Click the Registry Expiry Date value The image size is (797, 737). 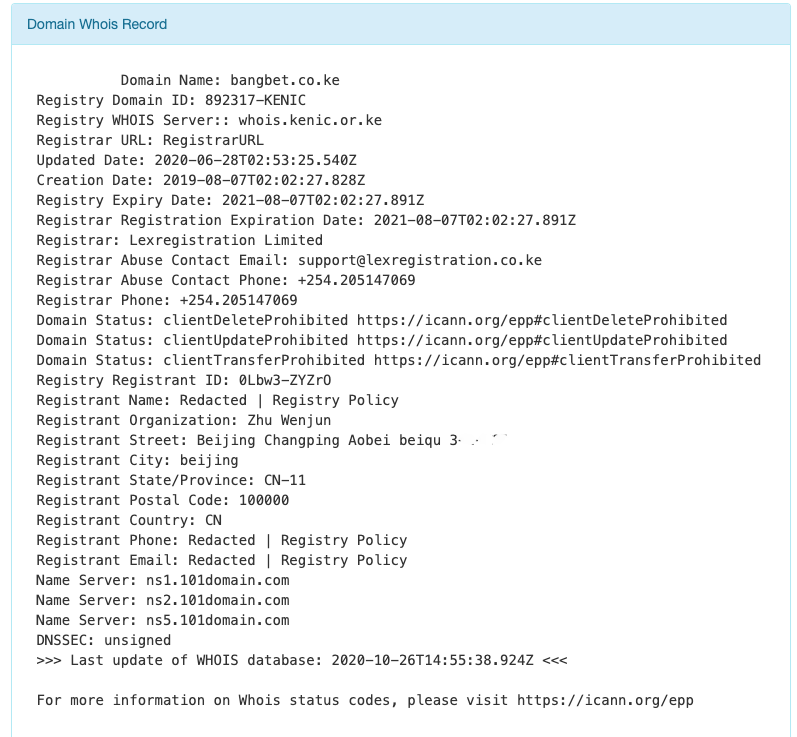(323, 200)
